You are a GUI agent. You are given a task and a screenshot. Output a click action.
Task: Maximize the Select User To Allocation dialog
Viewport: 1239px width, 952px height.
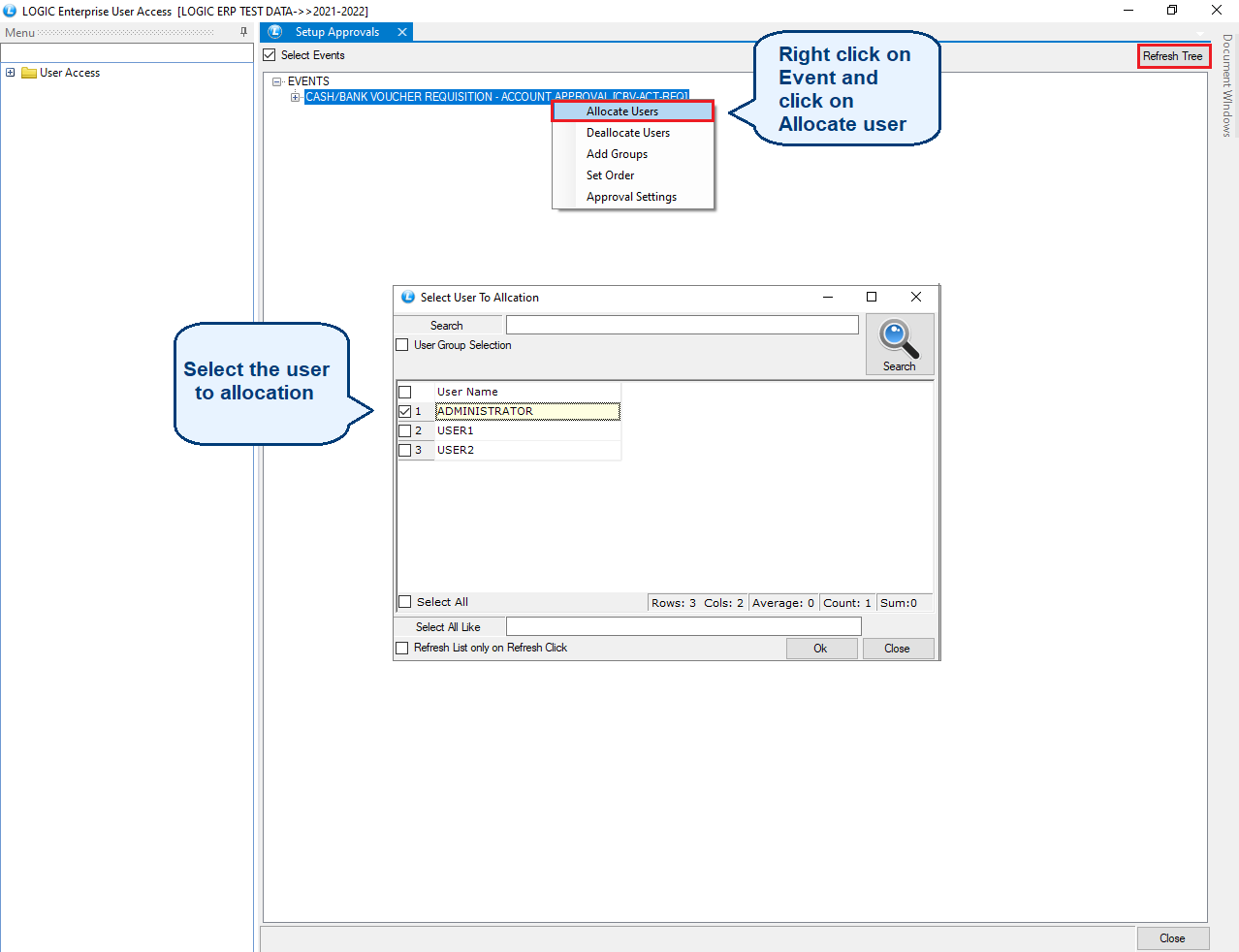871,297
